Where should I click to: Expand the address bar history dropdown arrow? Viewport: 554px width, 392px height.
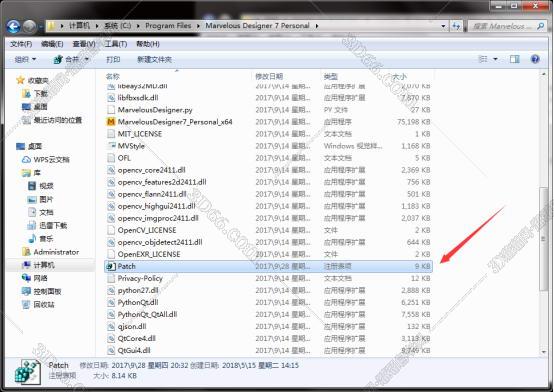click(x=443, y=26)
